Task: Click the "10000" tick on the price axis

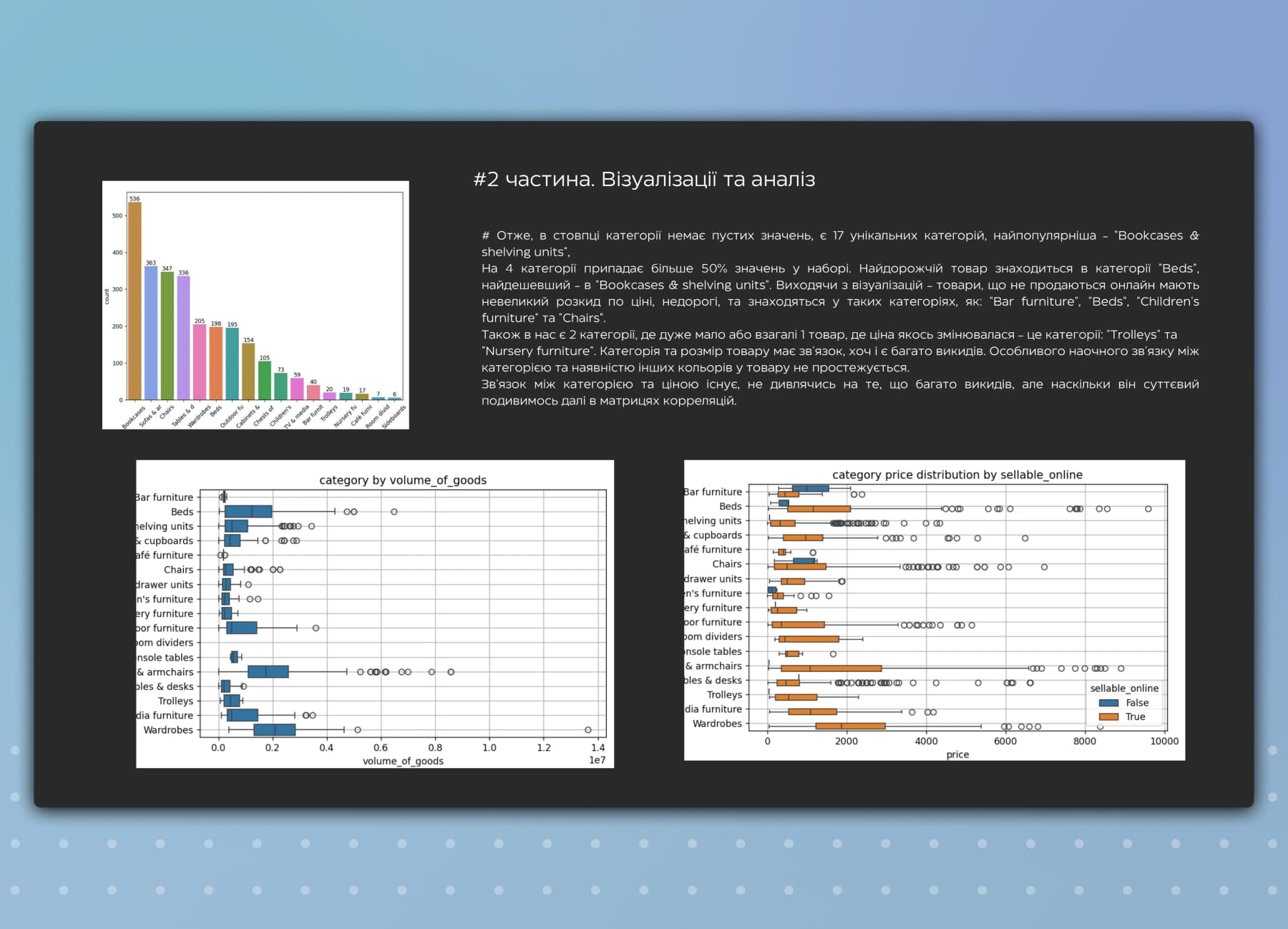Action: point(1164,741)
